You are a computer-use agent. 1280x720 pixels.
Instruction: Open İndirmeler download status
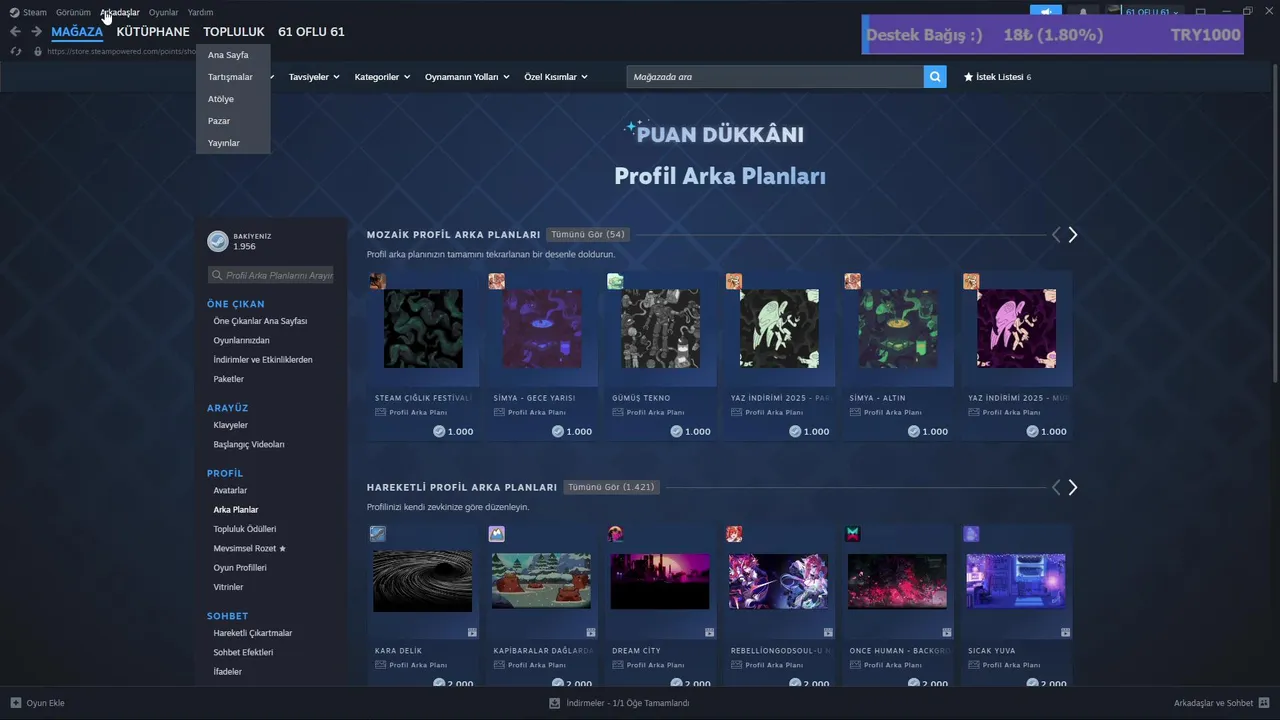[x=619, y=703]
